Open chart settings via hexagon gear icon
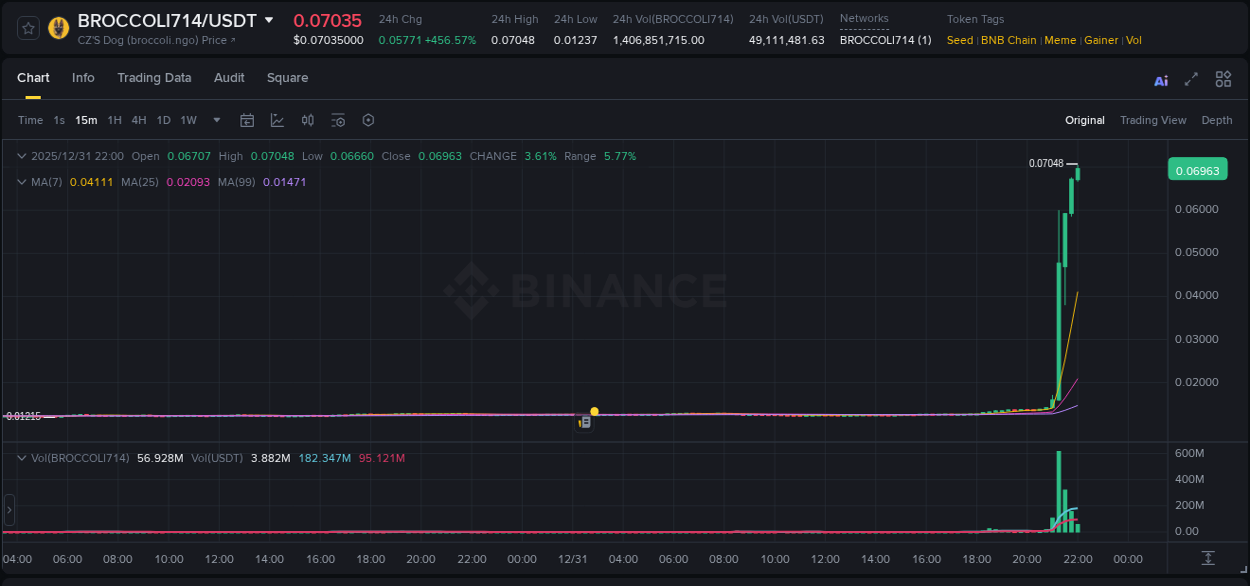Image resolution: width=1250 pixels, height=586 pixels. 368,120
